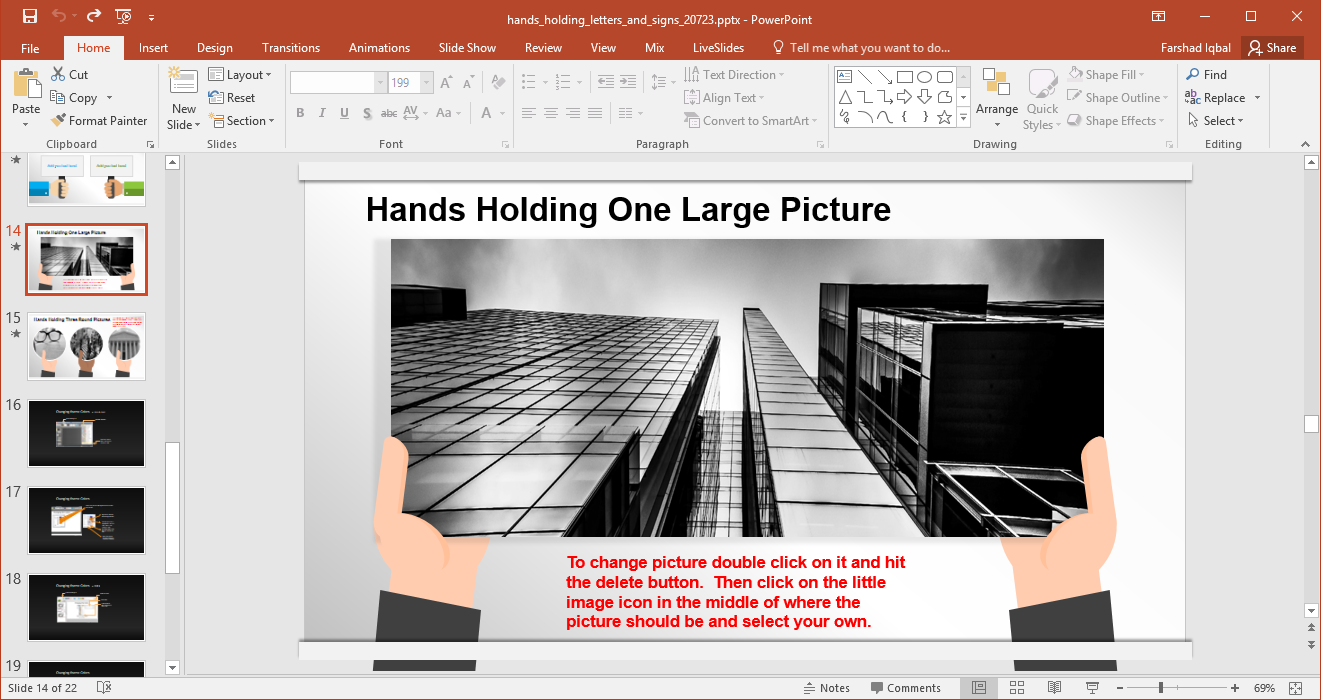Switch to the Insert tab
This screenshot has height=700, width=1321.
pyautogui.click(x=153, y=48)
